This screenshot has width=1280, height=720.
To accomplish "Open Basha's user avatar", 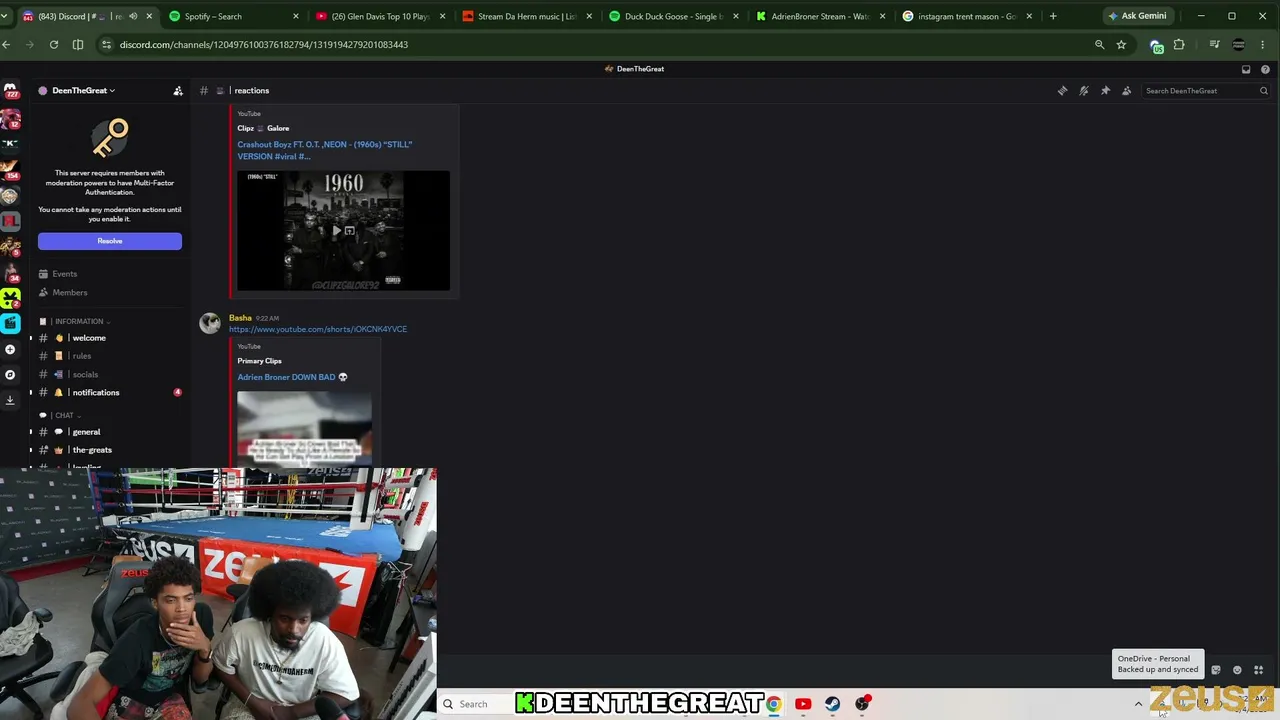I will tap(210, 323).
